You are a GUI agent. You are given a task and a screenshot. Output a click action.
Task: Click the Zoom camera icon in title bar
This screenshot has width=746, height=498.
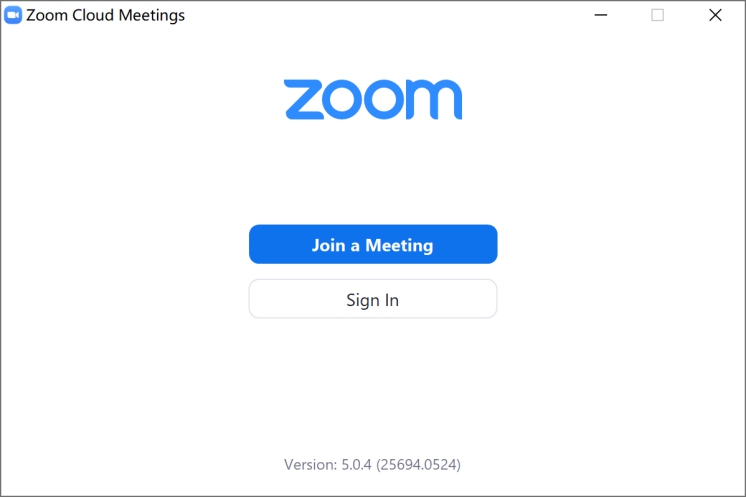(x=13, y=15)
